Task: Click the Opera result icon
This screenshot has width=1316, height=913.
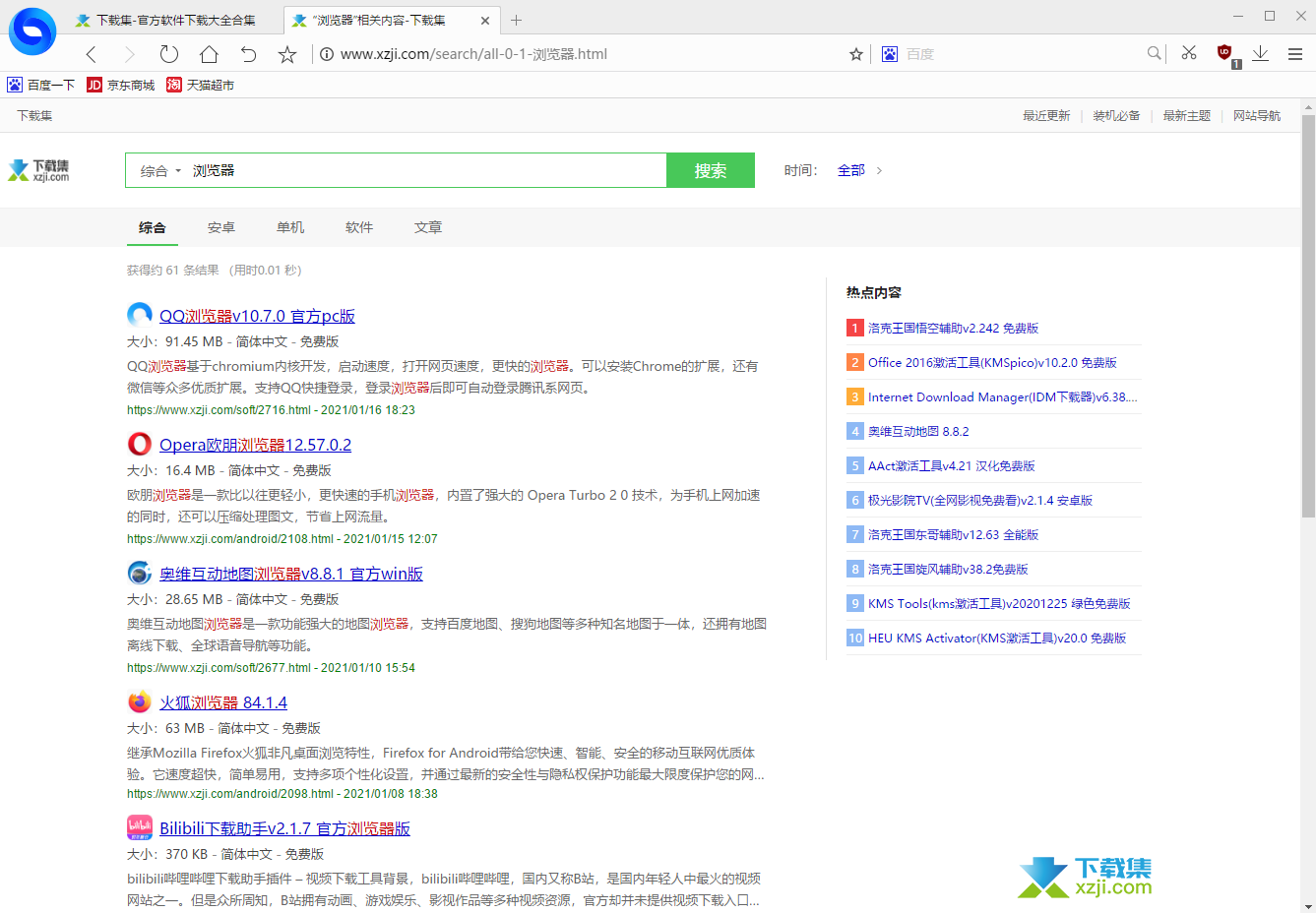Action: coord(140,444)
